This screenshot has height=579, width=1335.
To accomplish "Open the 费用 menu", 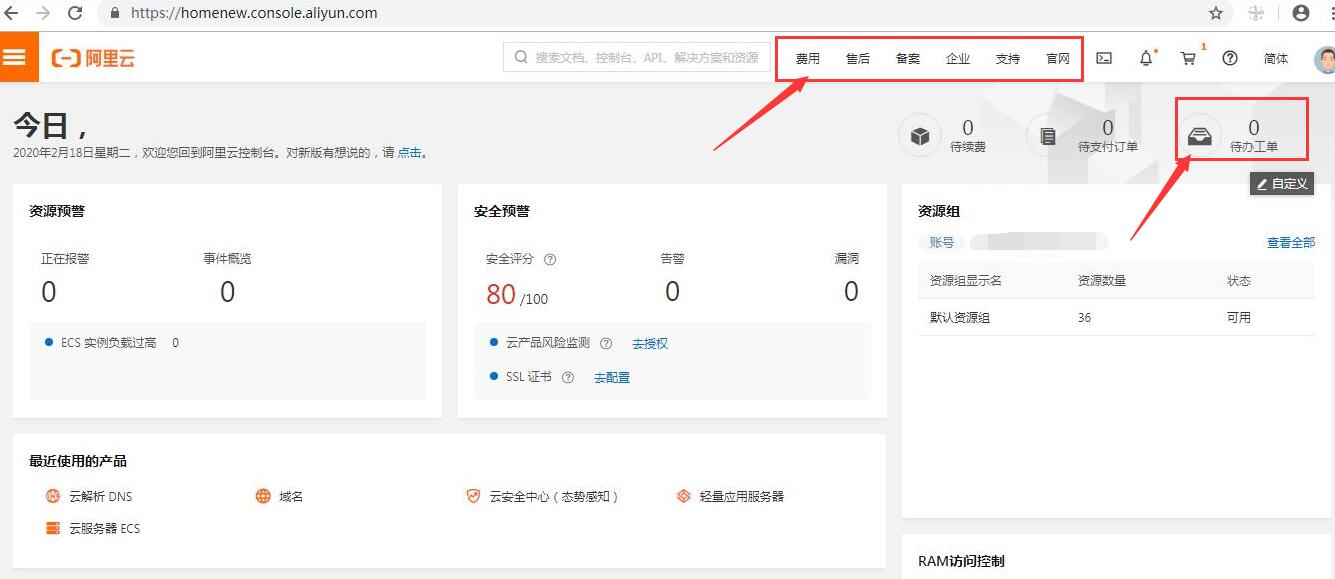I will tap(807, 59).
